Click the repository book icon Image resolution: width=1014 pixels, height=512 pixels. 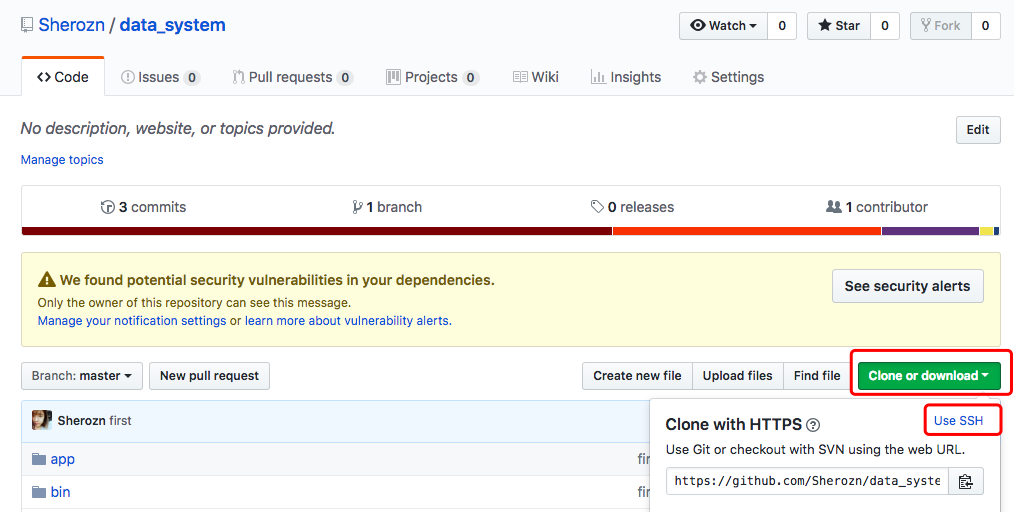(27, 25)
